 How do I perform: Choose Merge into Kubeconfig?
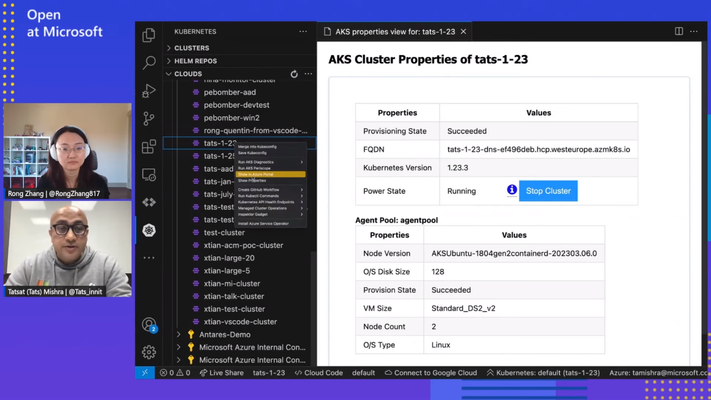[270, 146]
